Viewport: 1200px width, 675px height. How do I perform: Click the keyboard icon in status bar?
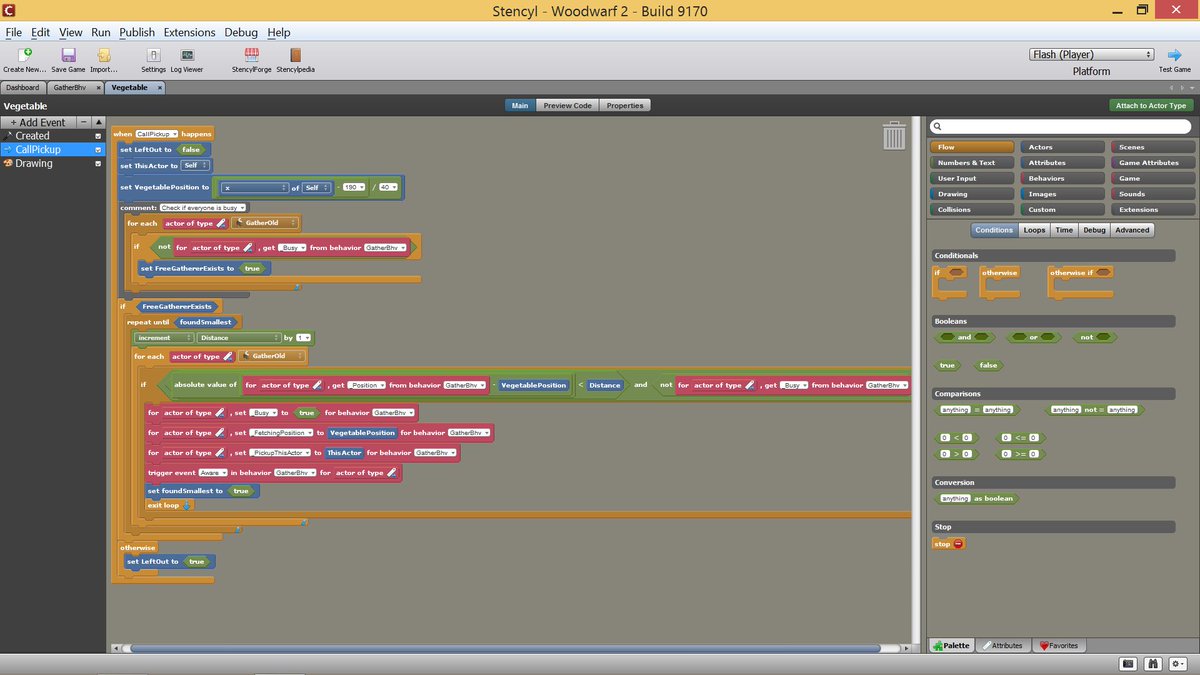click(x=1128, y=663)
